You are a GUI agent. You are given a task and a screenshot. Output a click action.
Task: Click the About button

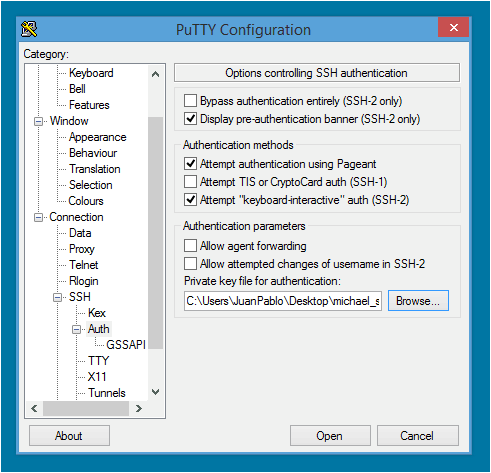point(69,436)
